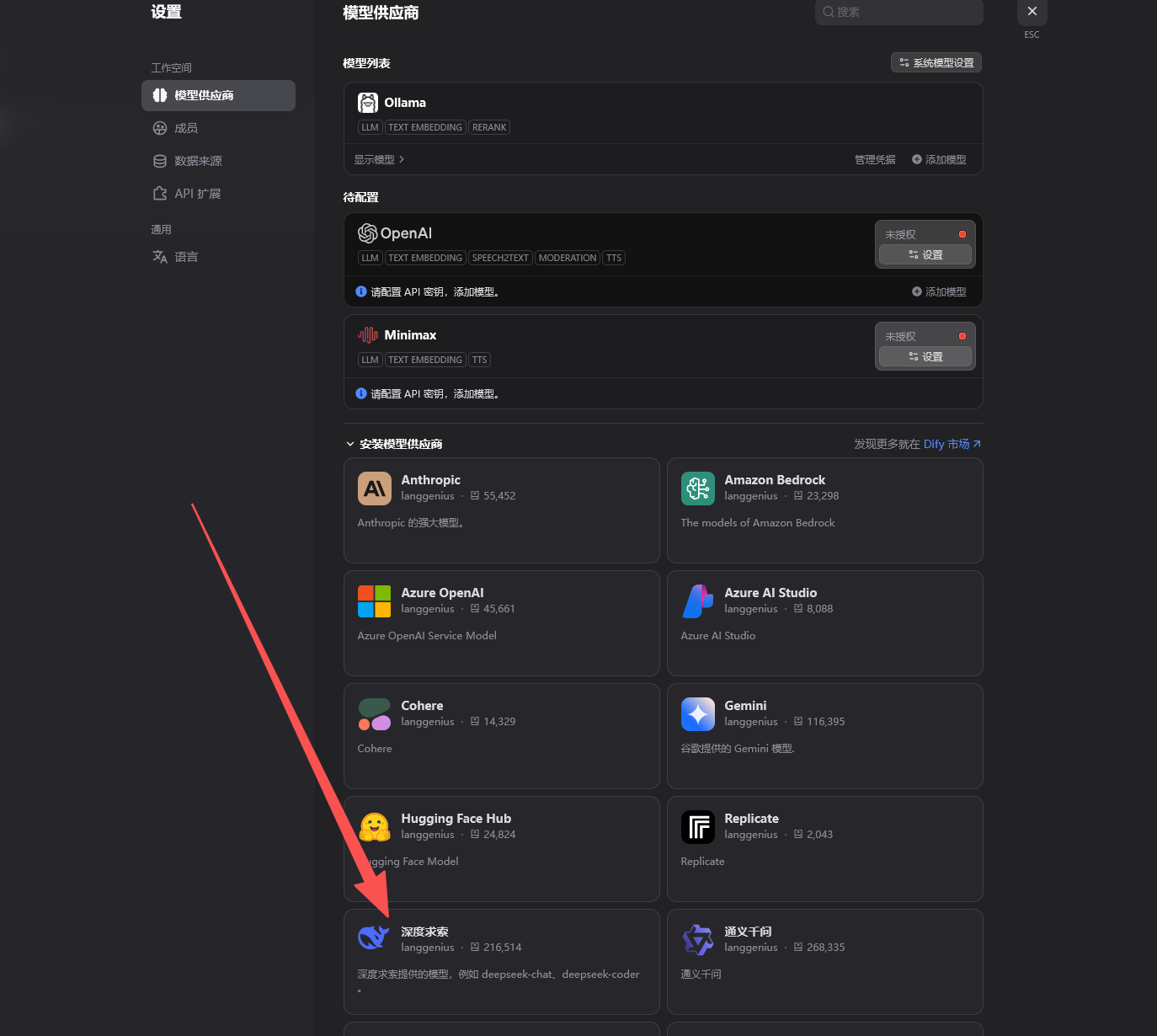
Task: Click the Azure AI Studio icon
Action: coord(698,601)
